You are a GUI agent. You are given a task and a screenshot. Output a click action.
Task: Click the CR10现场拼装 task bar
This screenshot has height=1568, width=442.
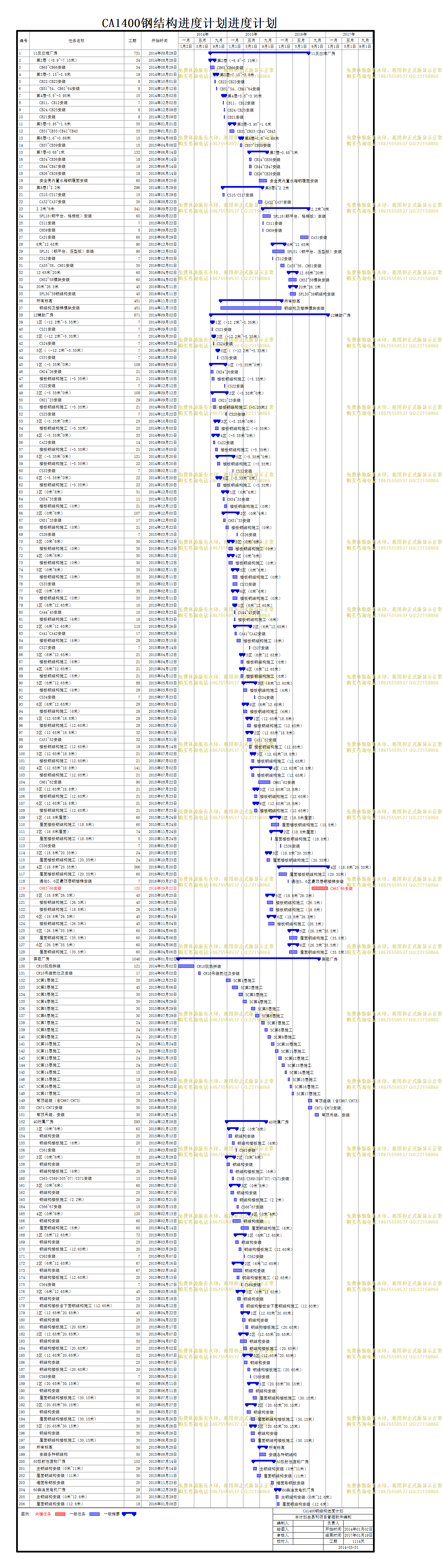(x=186, y=966)
